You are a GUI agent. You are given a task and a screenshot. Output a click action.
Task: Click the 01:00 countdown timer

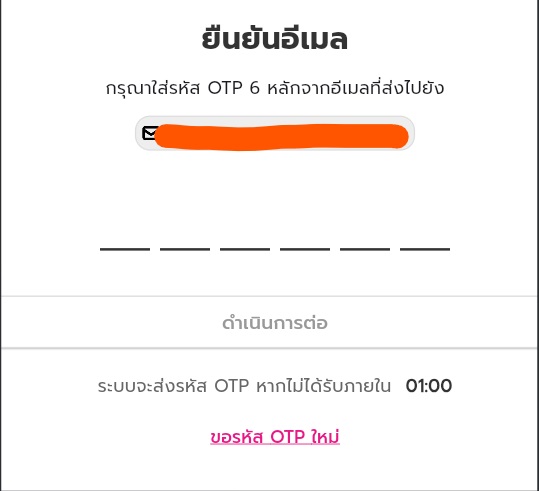[429, 386]
